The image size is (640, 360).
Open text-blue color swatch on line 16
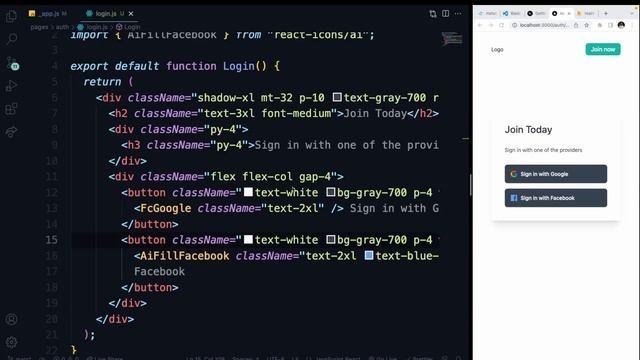[x=369, y=255]
